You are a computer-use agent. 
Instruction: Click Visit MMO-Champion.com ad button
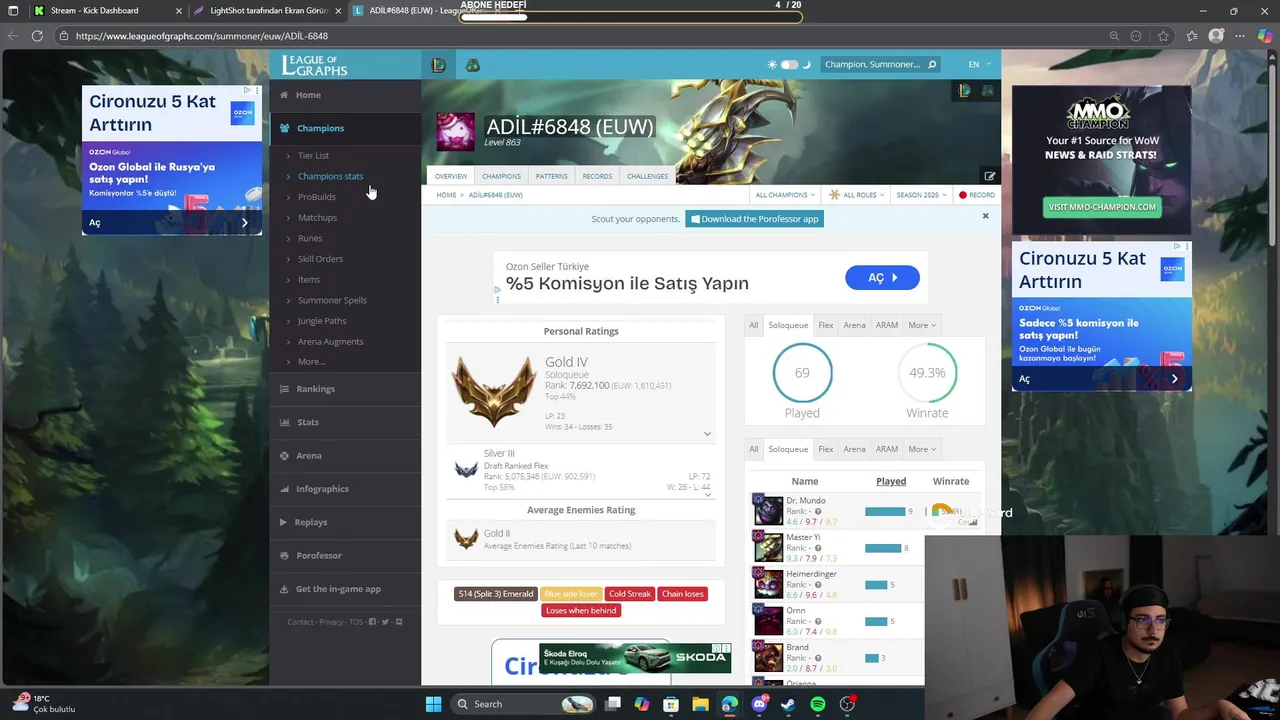coord(1102,207)
